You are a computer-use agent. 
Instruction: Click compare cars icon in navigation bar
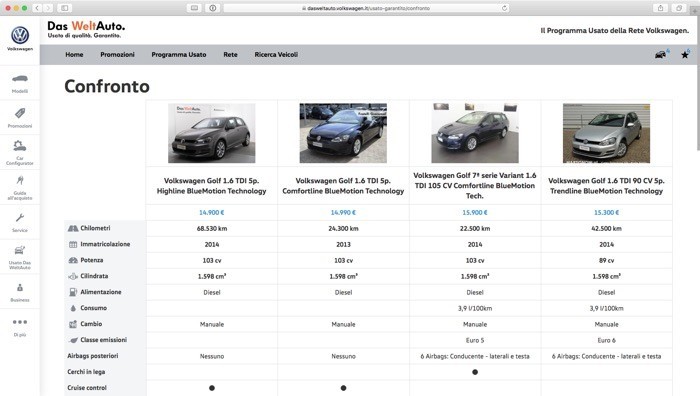coord(660,54)
